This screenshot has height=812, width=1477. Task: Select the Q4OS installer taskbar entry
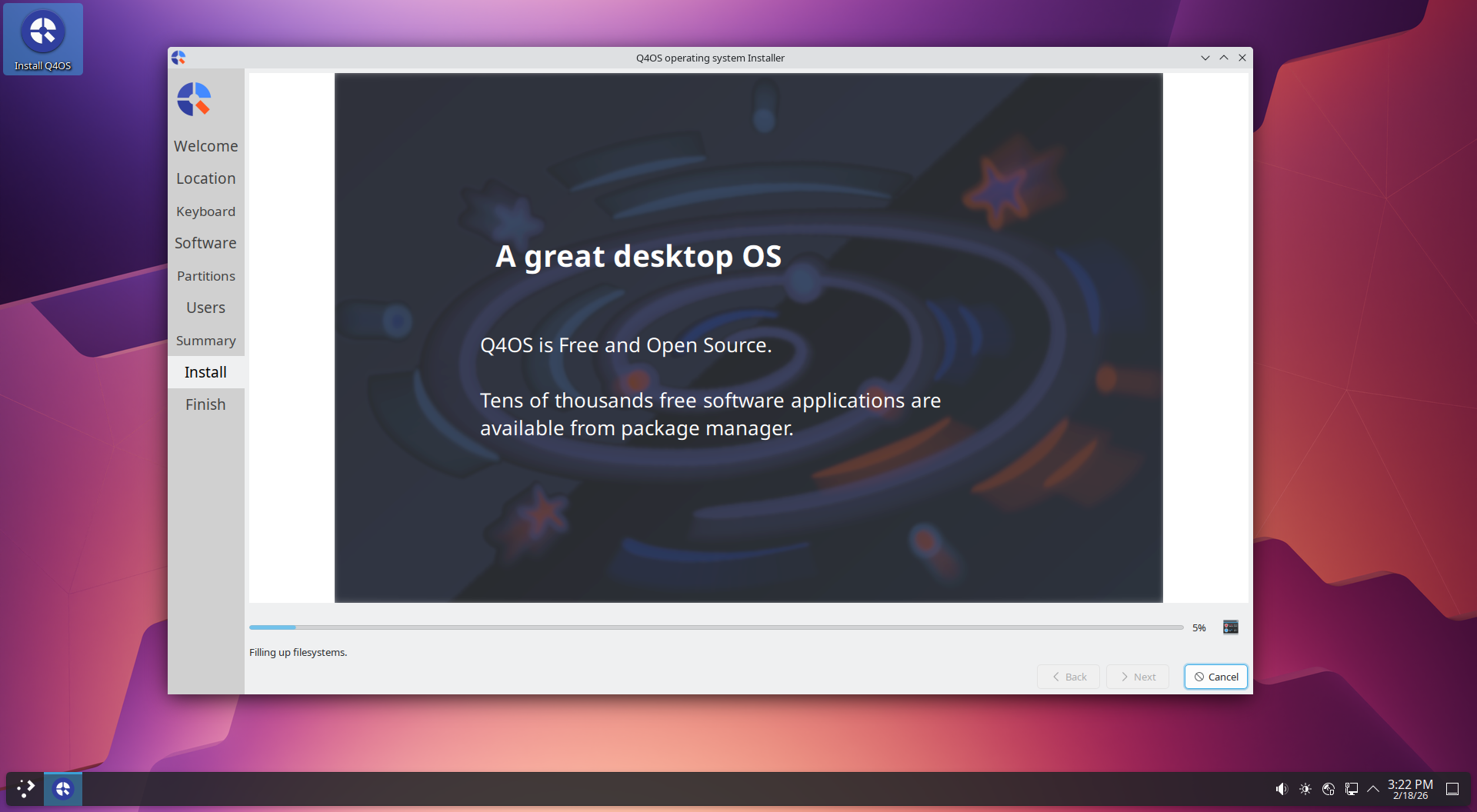[x=63, y=788]
